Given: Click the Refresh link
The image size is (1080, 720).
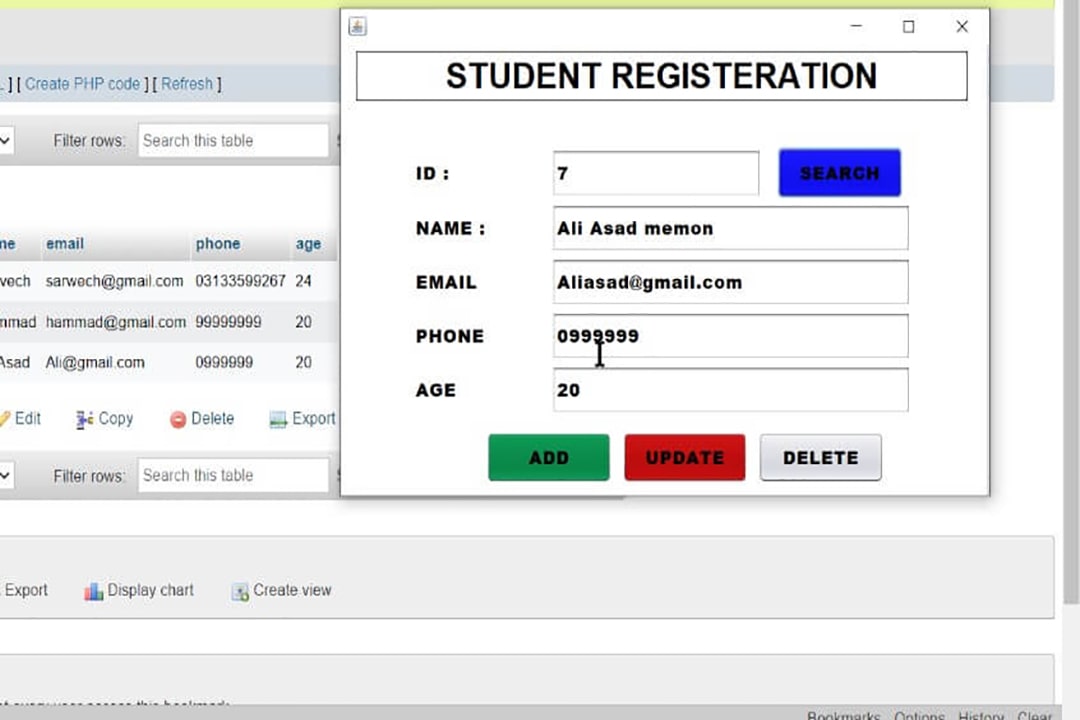Looking at the screenshot, I should click(x=187, y=84).
